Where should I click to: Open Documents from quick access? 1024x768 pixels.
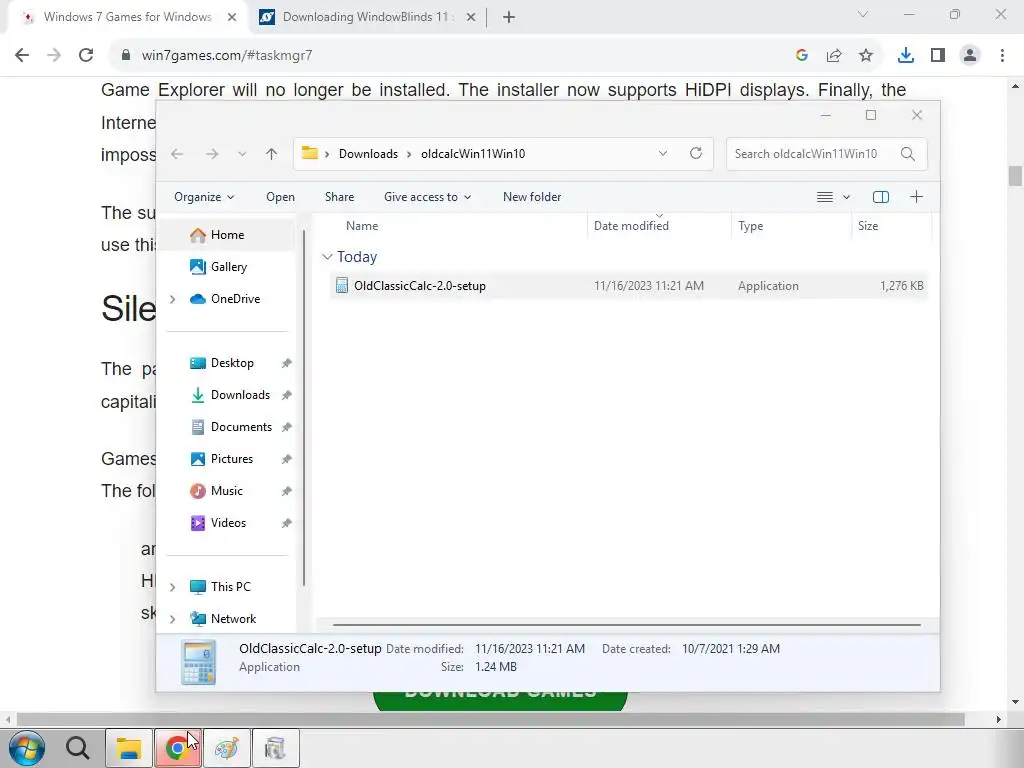pos(241,427)
